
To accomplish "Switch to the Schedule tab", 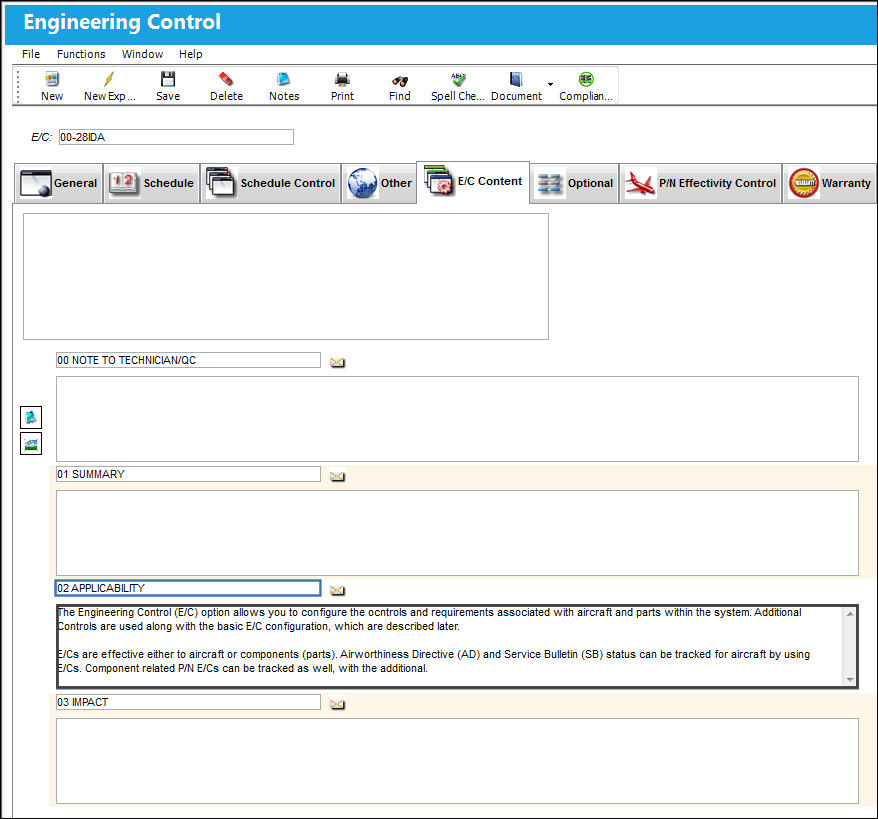I will 152,183.
